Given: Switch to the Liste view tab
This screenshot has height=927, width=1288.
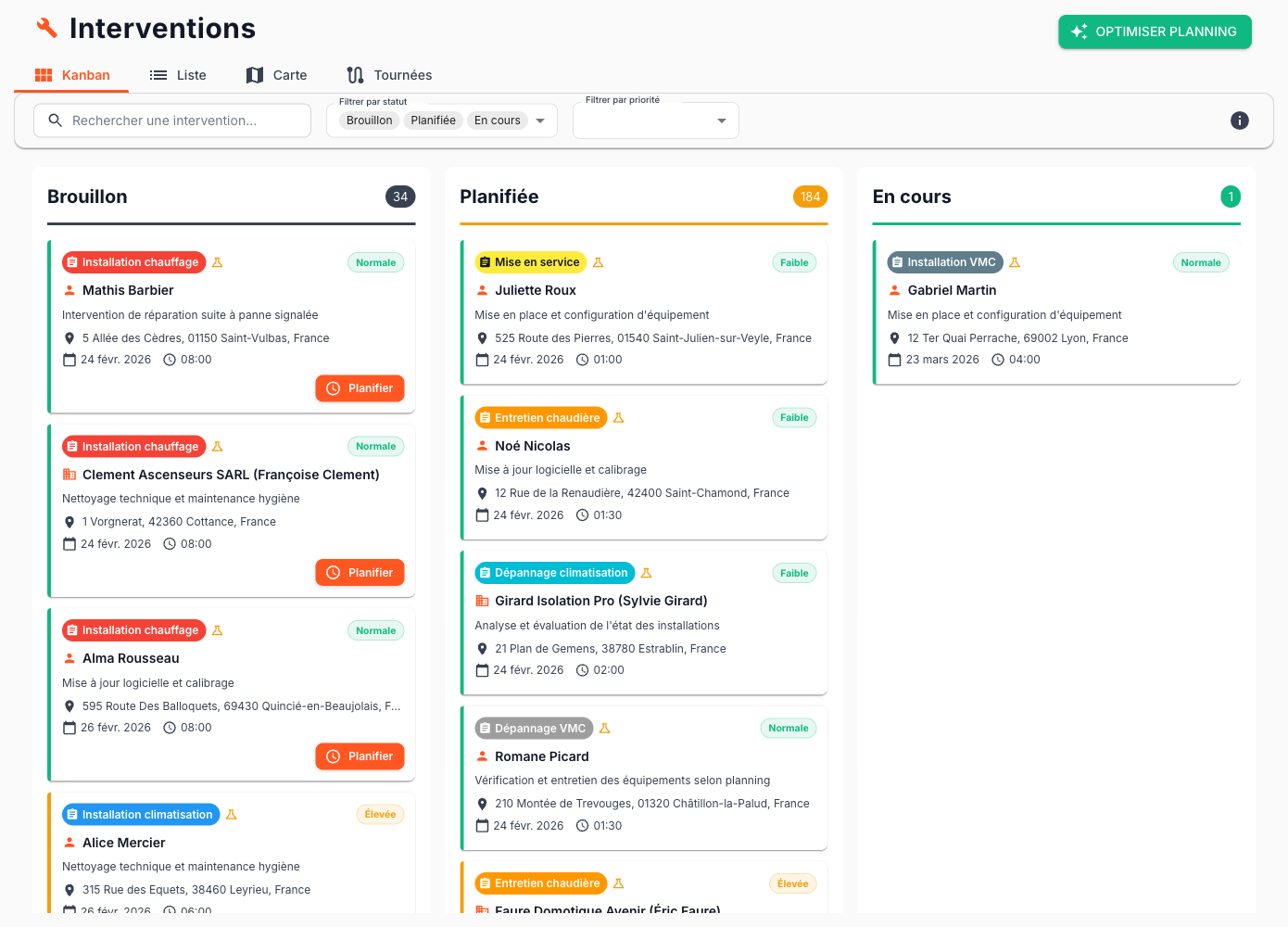Looking at the screenshot, I should [x=178, y=75].
